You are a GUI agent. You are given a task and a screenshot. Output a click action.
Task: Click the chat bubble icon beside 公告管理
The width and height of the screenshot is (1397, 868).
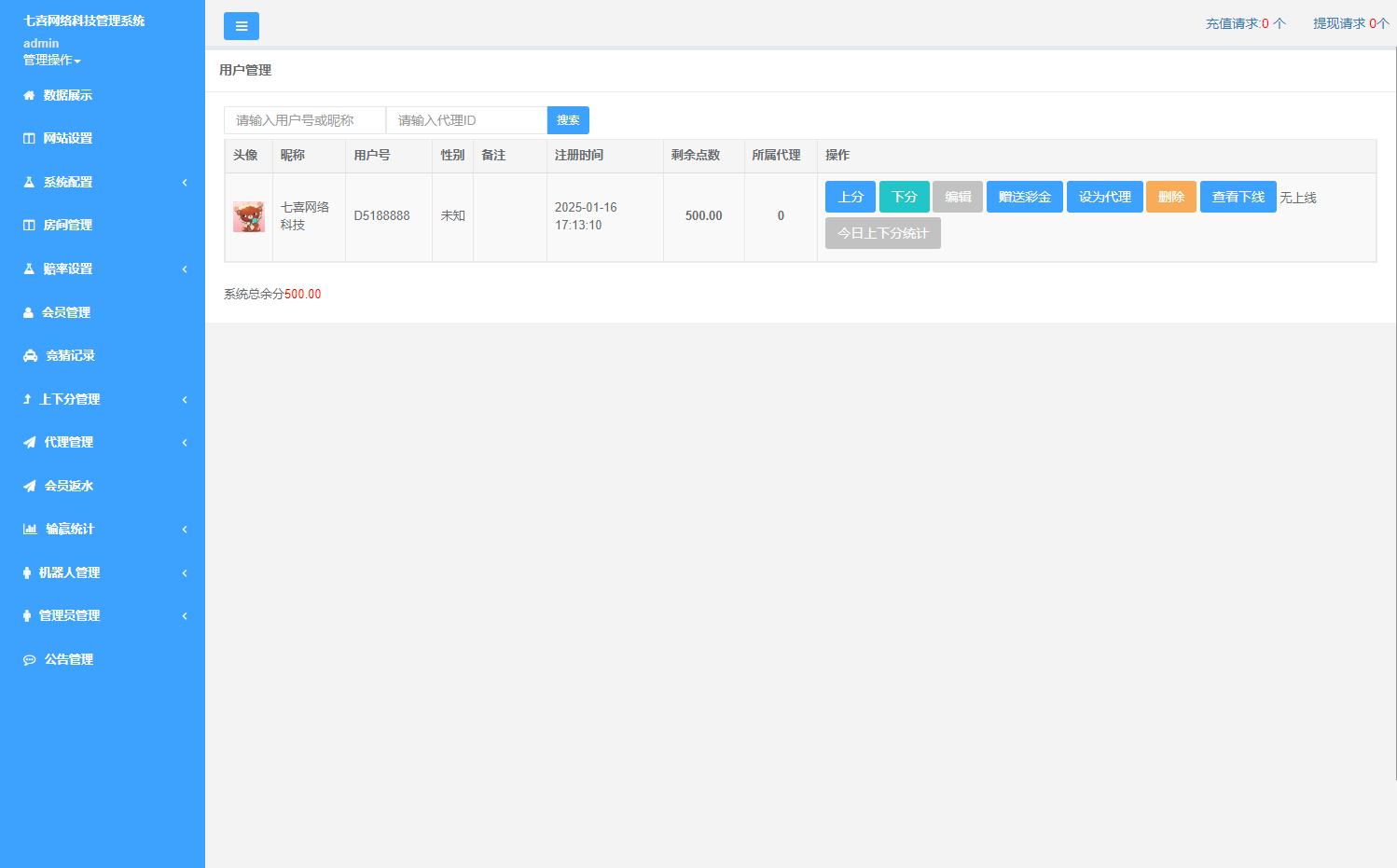[x=29, y=659]
